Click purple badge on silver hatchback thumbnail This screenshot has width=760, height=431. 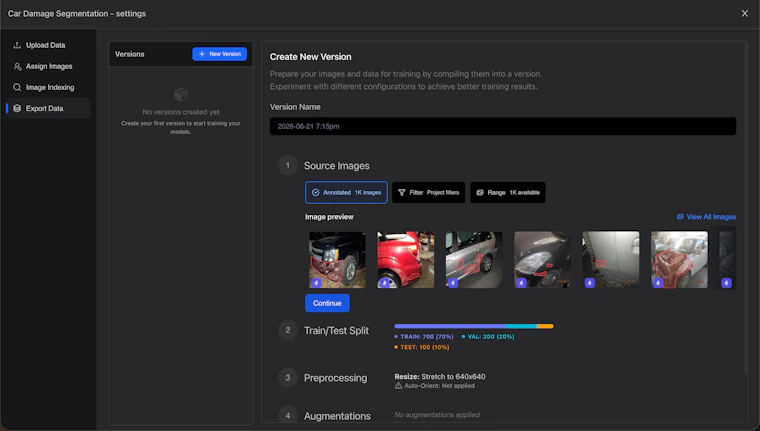[453, 283]
